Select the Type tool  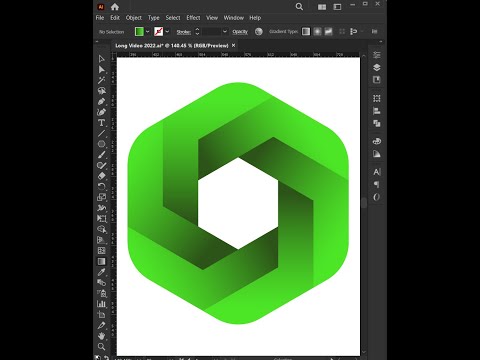102,123
